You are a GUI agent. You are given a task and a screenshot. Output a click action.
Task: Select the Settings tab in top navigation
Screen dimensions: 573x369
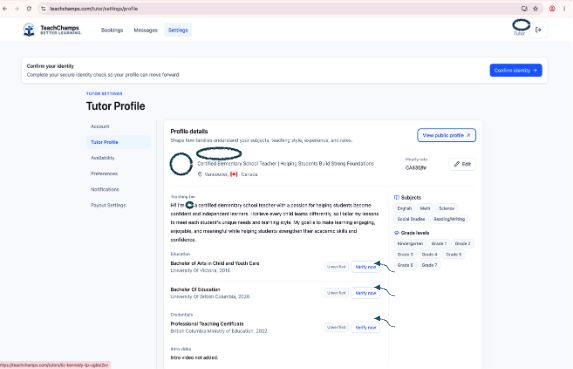pos(178,30)
